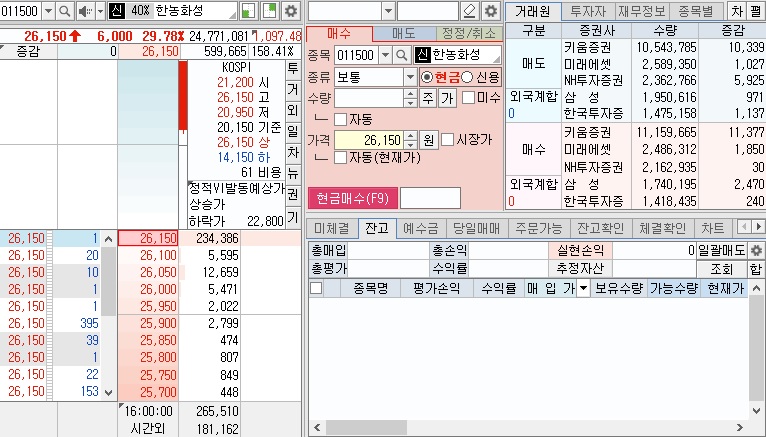This screenshot has height=437, width=766.
Task: Open the 종목 code dropdown in order form
Action: (385, 55)
